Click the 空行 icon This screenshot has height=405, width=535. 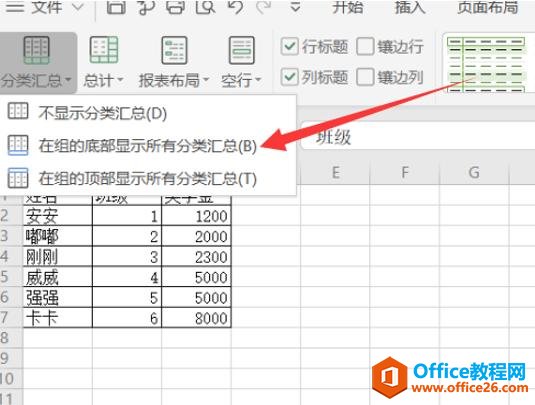click(x=242, y=50)
